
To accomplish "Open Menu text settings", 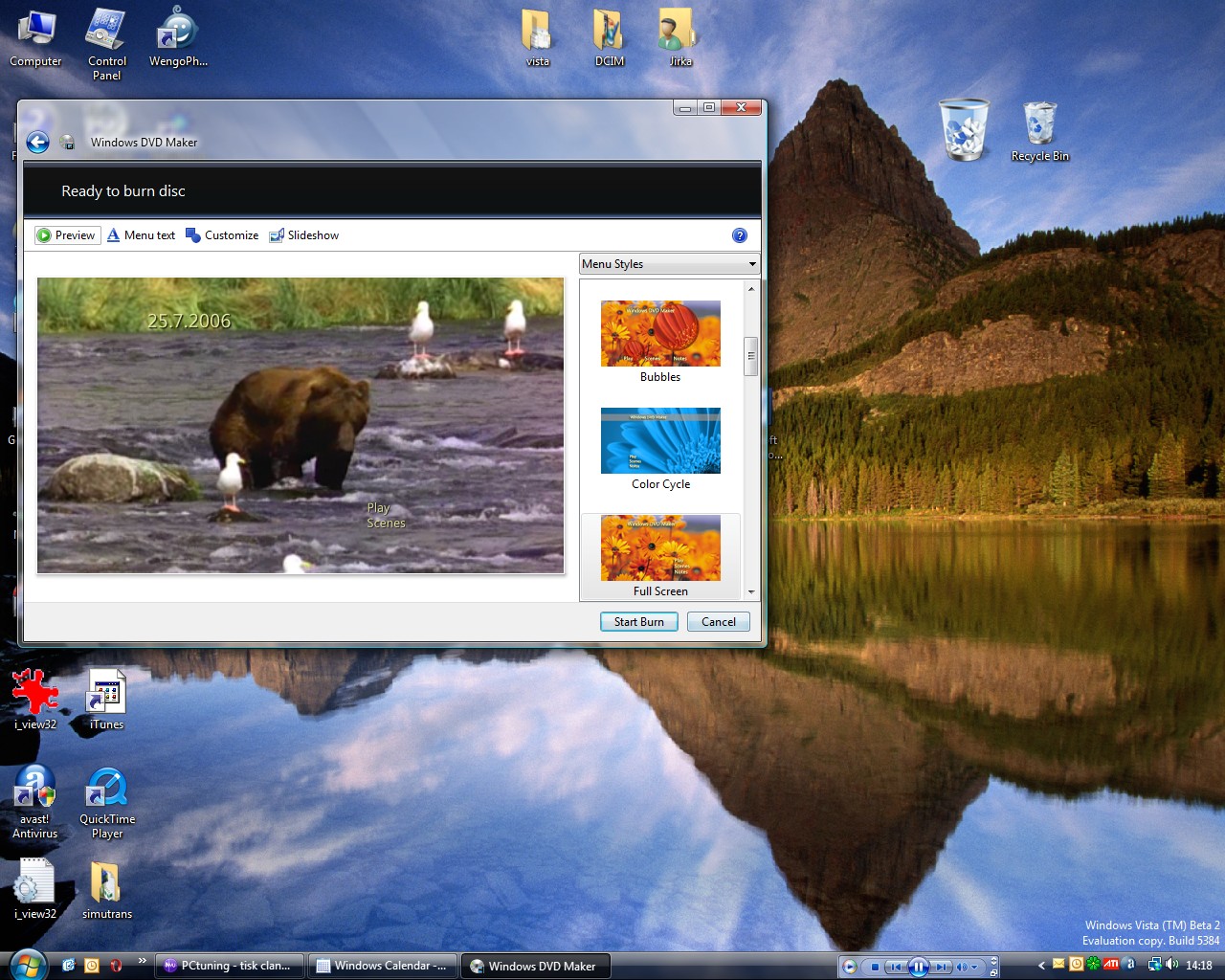I will [x=141, y=235].
